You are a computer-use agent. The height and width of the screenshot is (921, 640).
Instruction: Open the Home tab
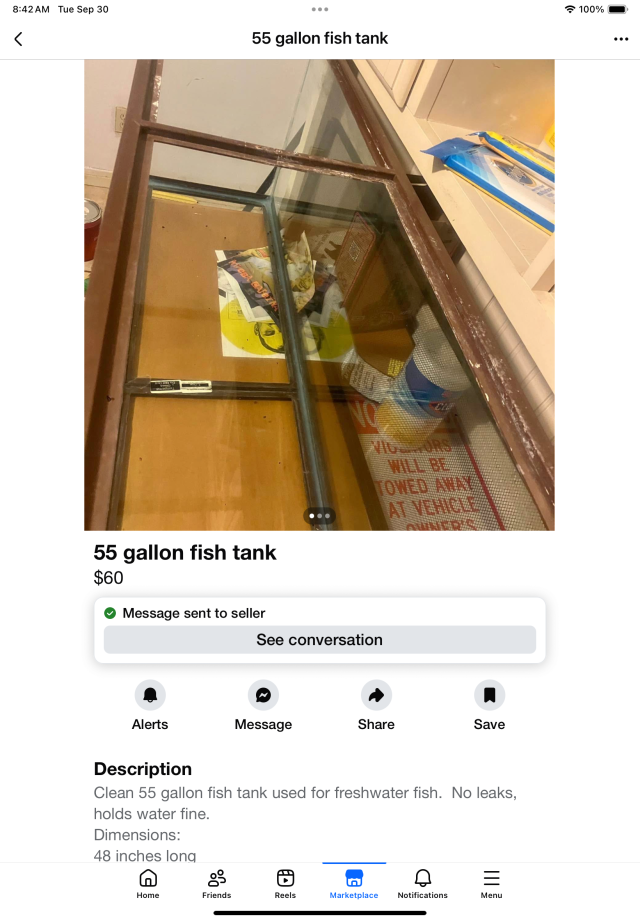[x=148, y=883]
